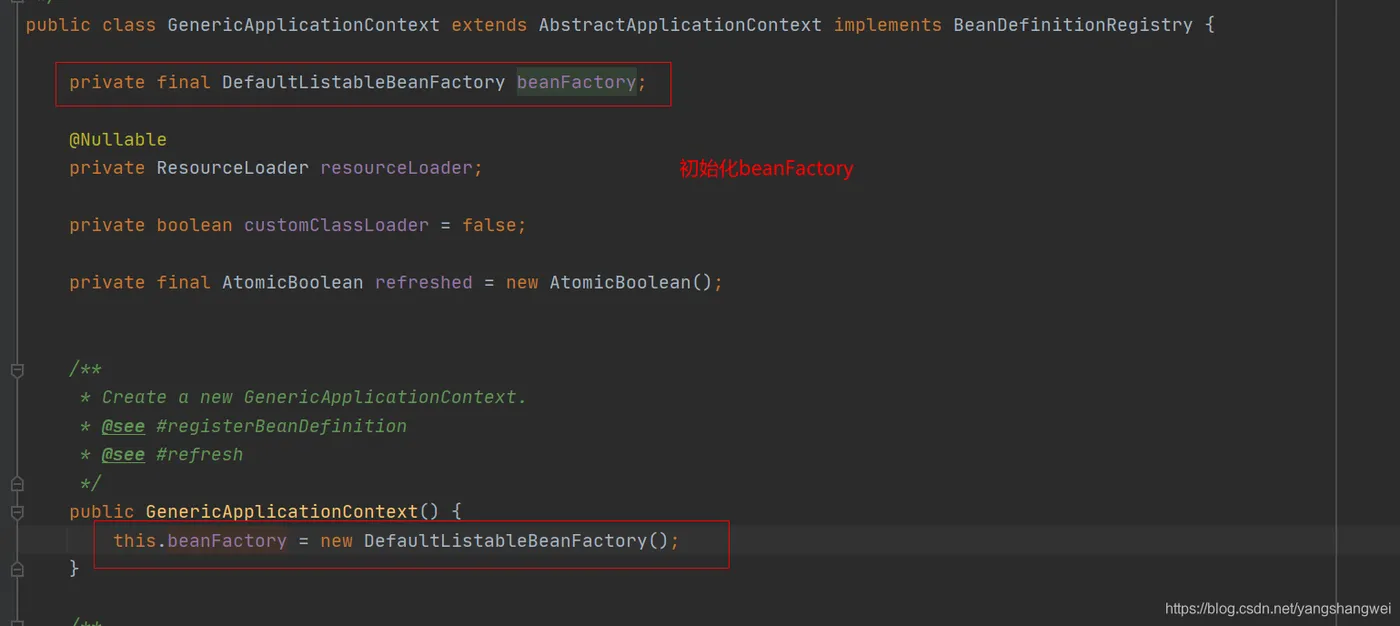The image size is (1400, 626).
Task: Click the @see tag before #refresh
Action: click(x=123, y=455)
